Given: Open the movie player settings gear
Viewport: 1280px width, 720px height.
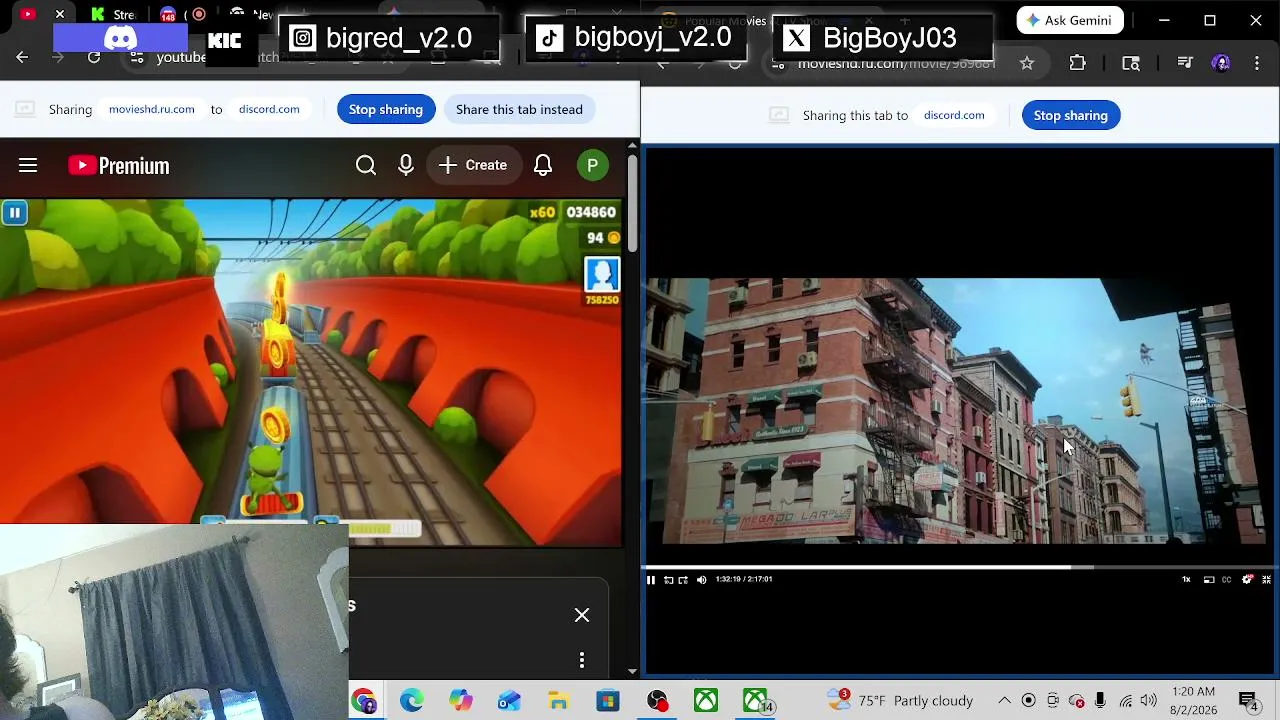Looking at the screenshot, I should click(1247, 580).
